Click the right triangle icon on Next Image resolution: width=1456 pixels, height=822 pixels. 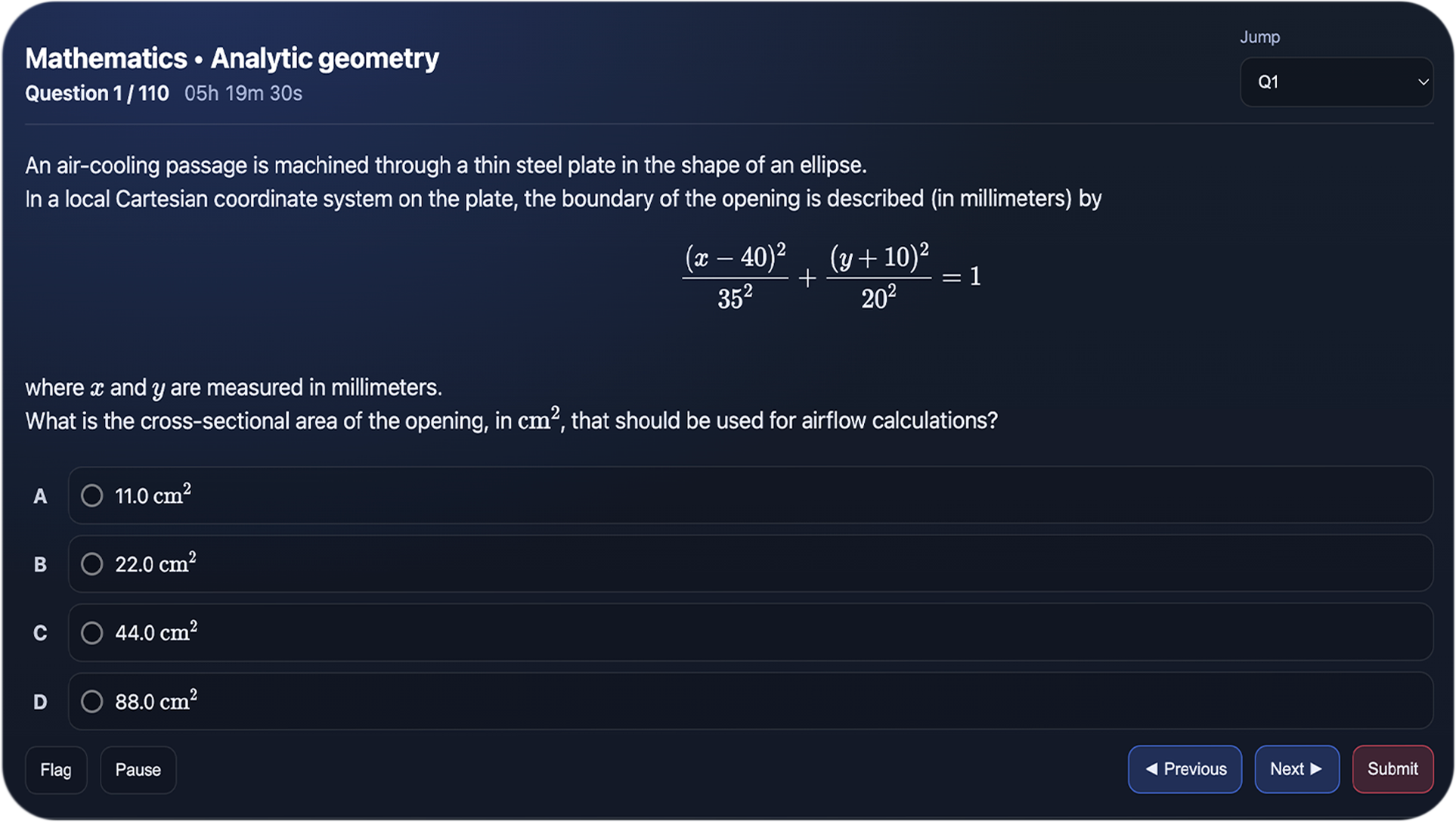point(1316,769)
